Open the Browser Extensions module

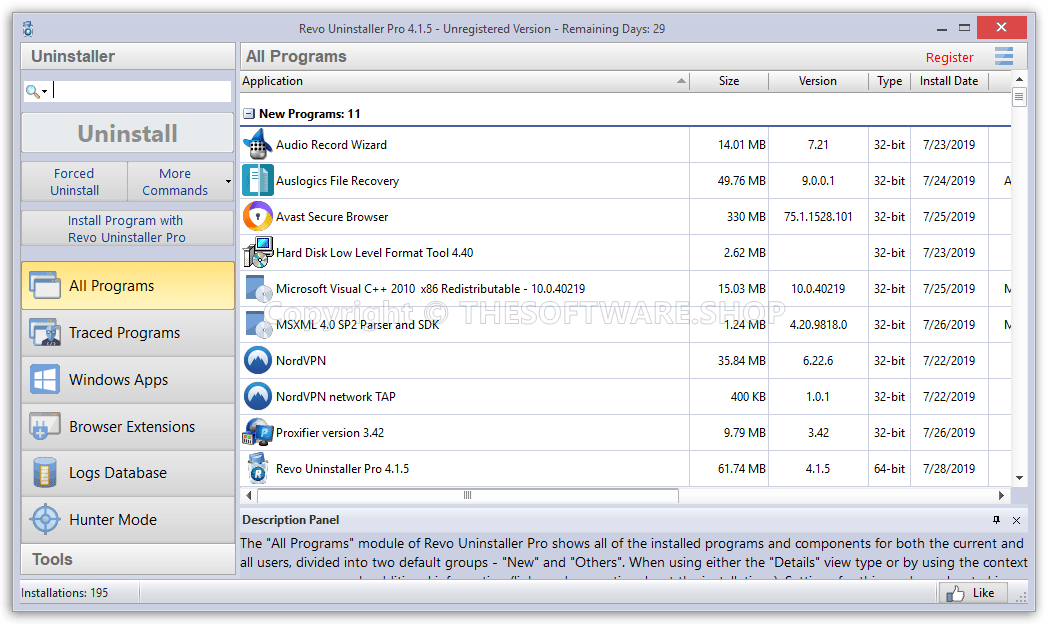pos(128,426)
